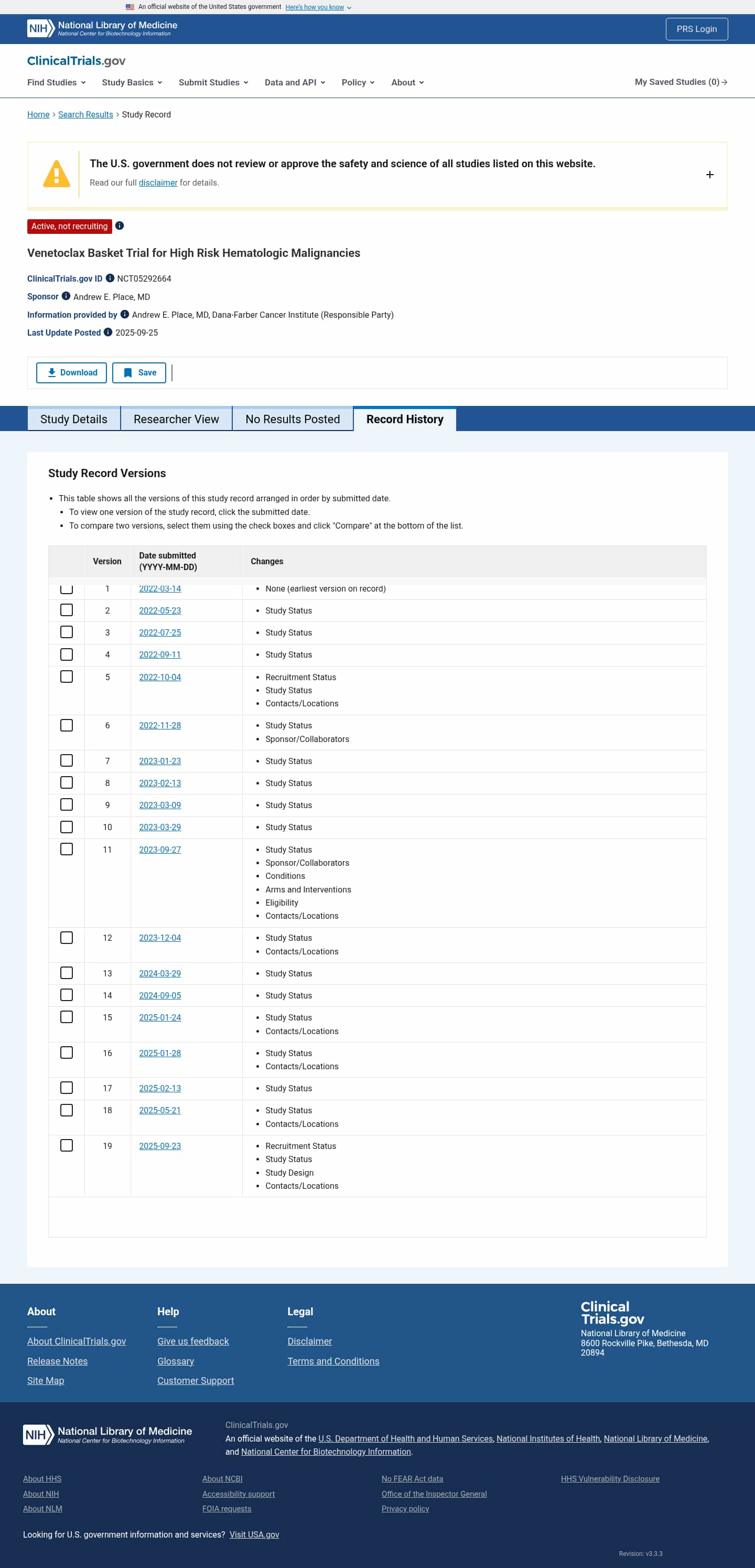Click the yellow warning triangle icon
Viewport: 755px width, 1568px height.
57,174
